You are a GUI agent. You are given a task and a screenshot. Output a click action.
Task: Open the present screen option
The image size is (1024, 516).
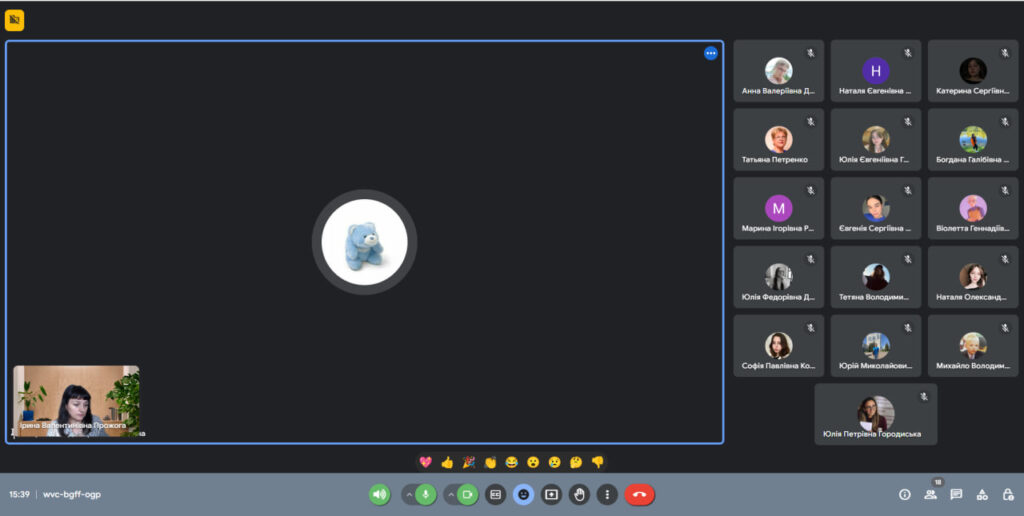point(551,494)
